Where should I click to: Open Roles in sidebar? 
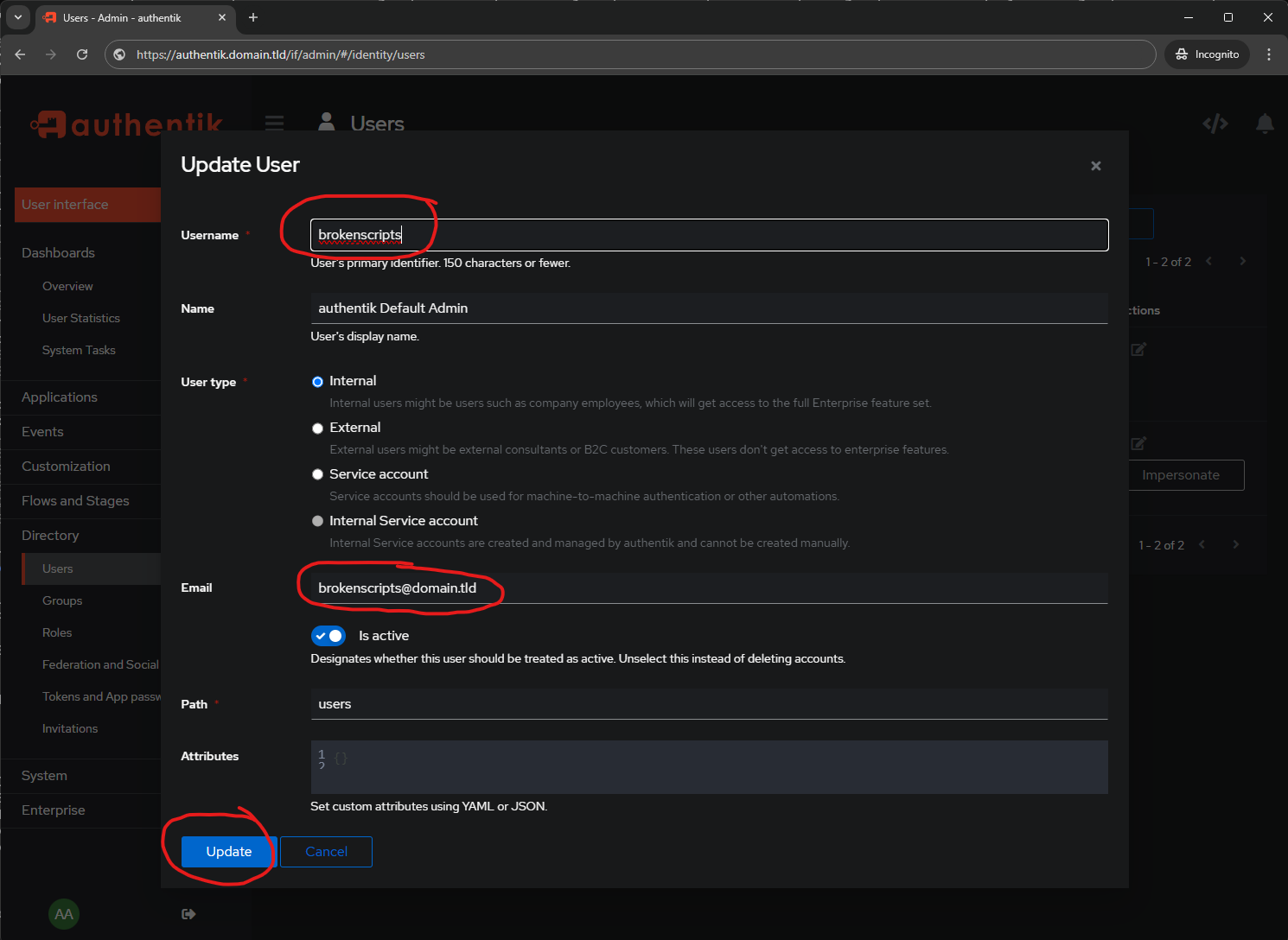point(57,633)
